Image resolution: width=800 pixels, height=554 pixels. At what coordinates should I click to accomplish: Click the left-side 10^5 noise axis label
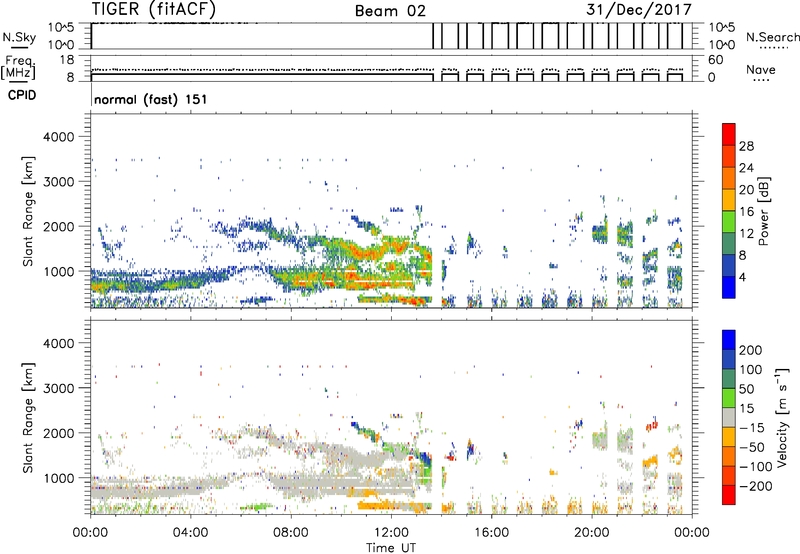coord(62,27)
